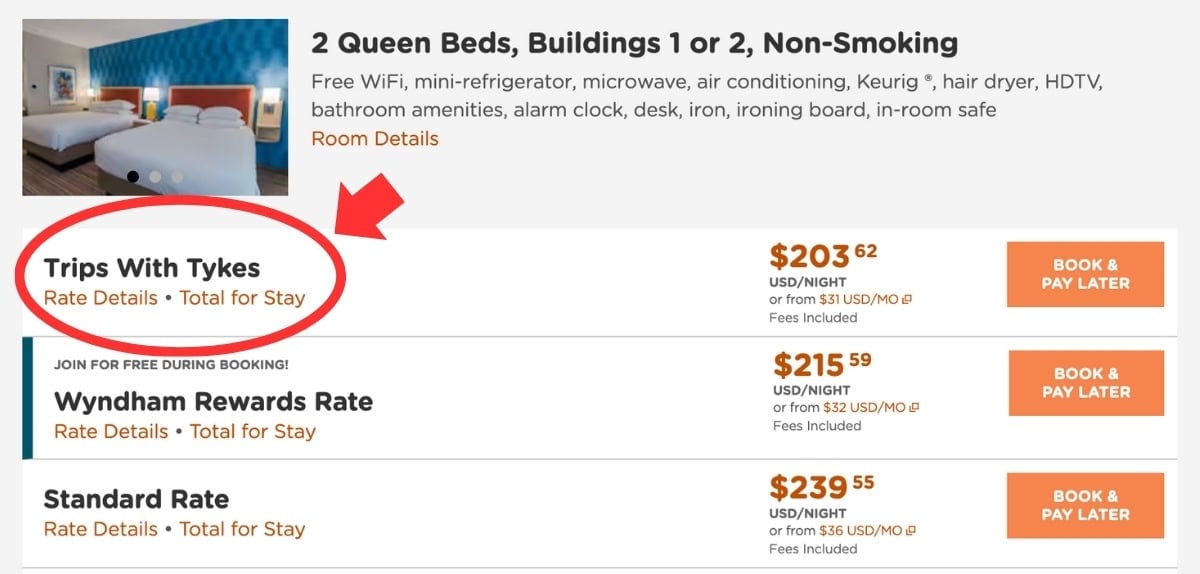The width and height of the screenshot is (1200, 574).
Task: View Rate Details for Wyndham Rewards Rate
Action: pos(111,432)
